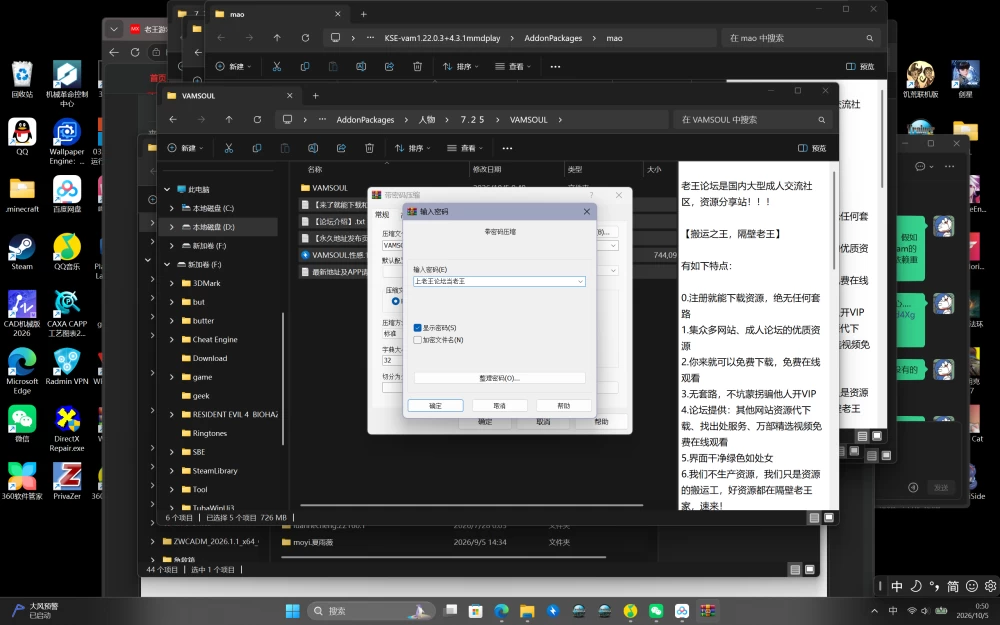Click the Rename icon in VAMSOUL window toolbar
1000x625 pixels.
click(x=313, y=148)
